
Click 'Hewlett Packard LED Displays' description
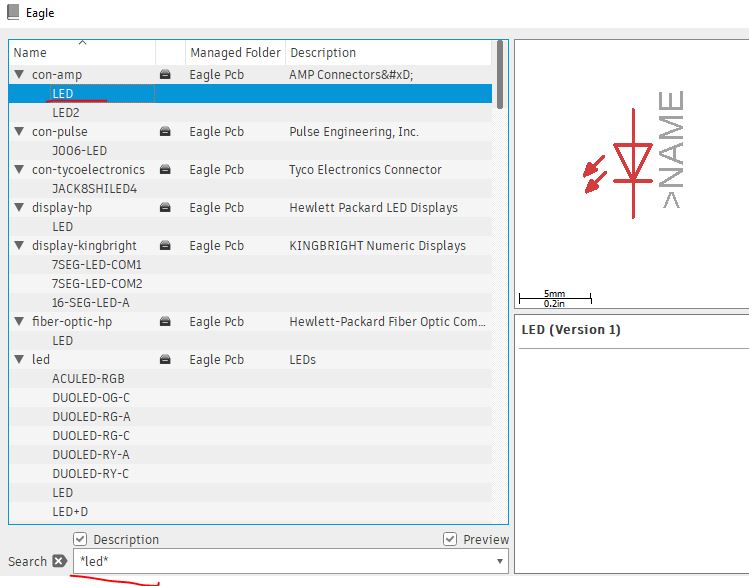tap(374, 207)
